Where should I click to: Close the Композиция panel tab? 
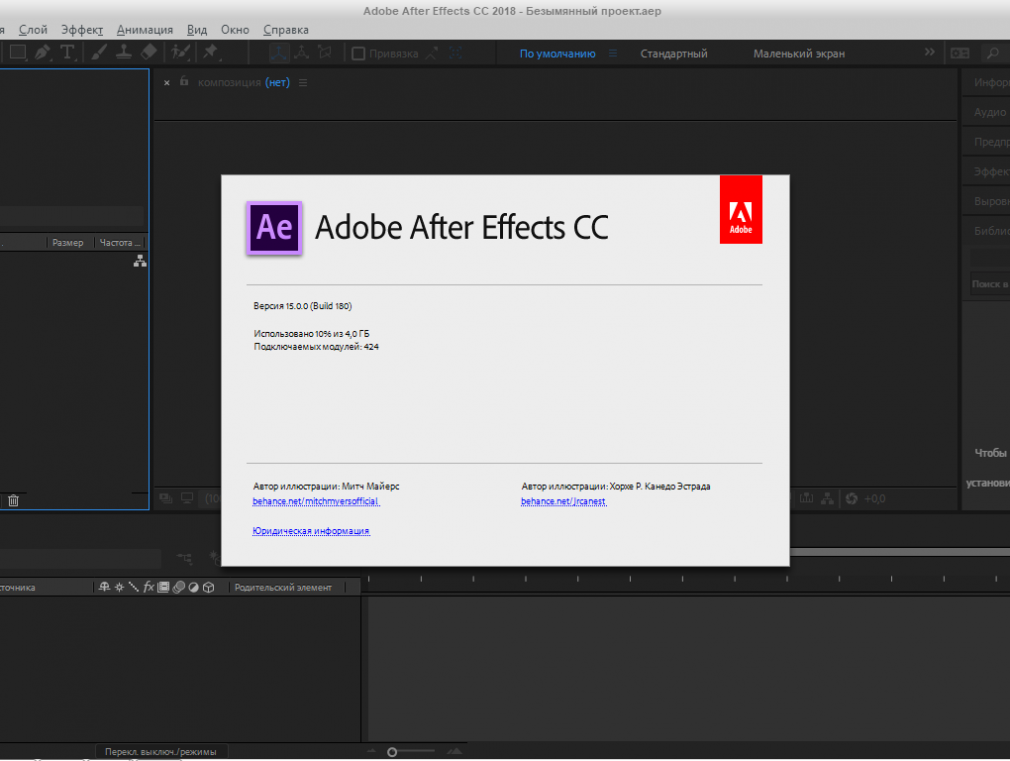(167, 82)
